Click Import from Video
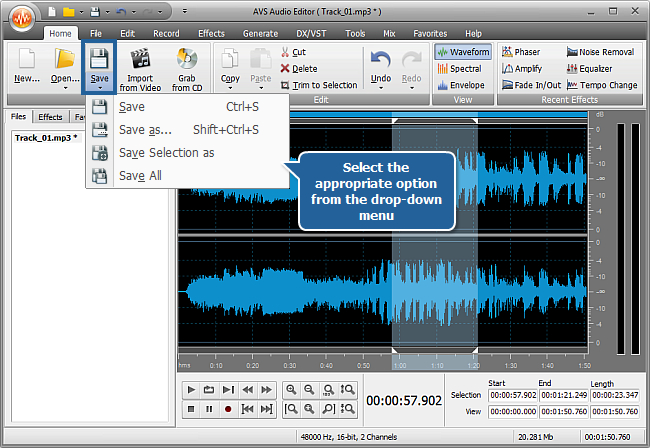 click(x=140, y=69)
